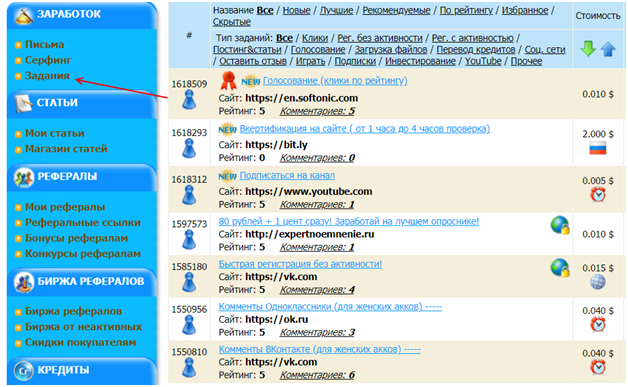Viewport: 628px width, 387px height.
Task: Click globe lock icon on expertnoemnenie.ru task
Action: pos(560,226)
